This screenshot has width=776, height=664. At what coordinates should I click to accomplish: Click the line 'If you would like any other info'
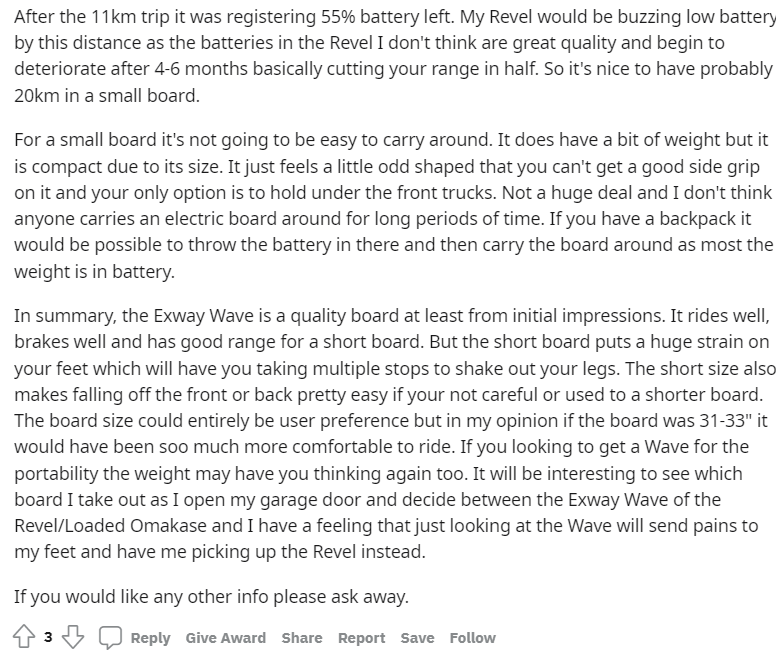pyautogui.click(x=211, y=596)
